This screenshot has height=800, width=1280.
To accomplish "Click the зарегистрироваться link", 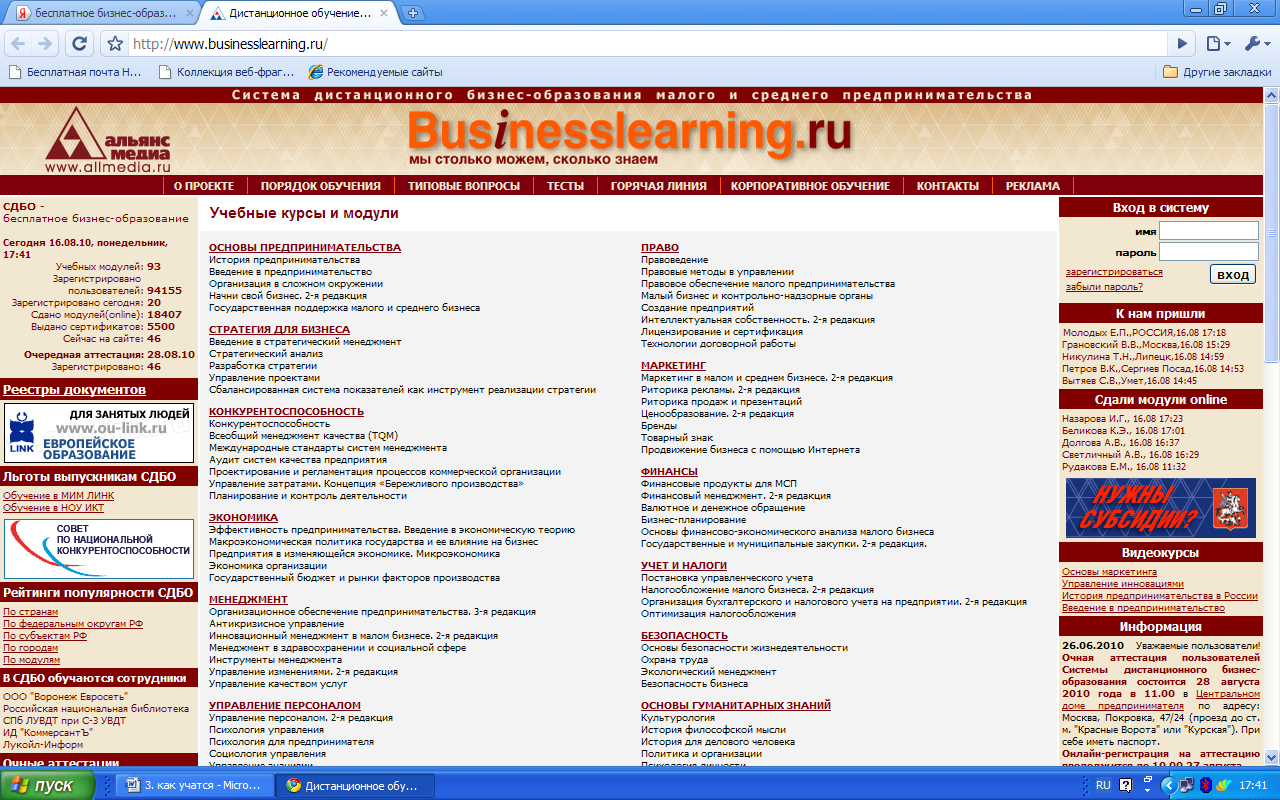I will [1114, 272].
